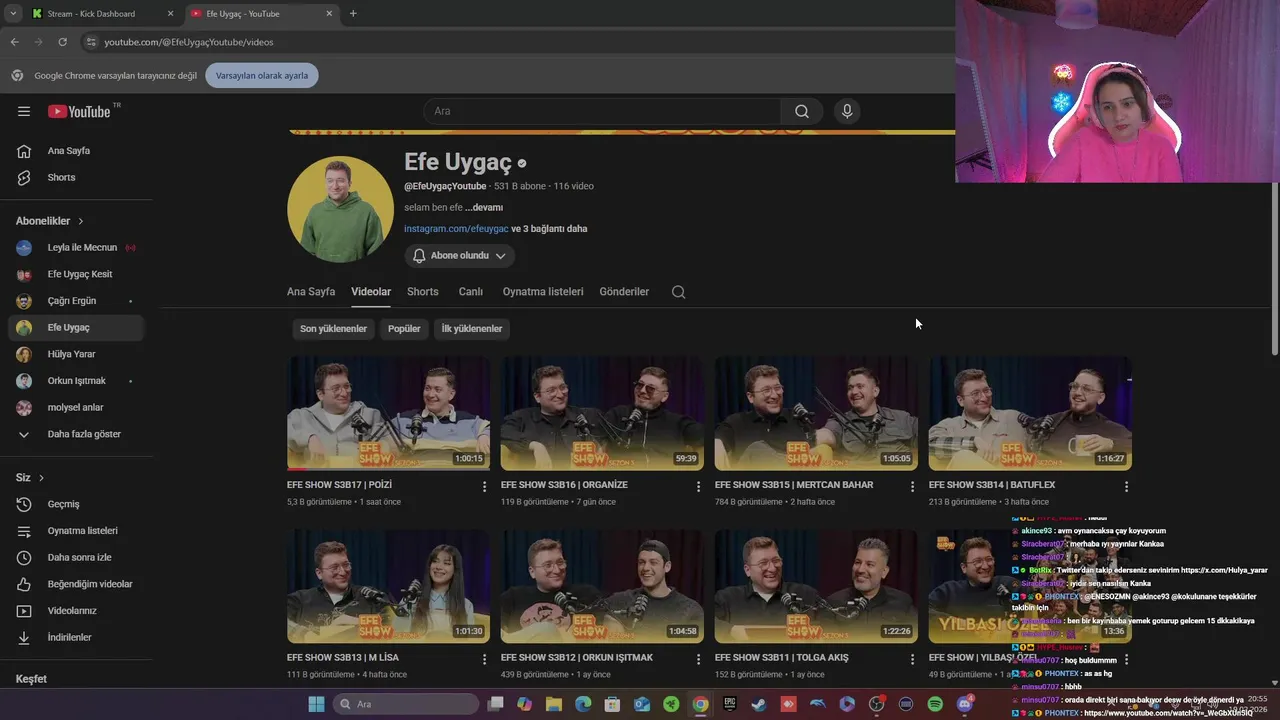Open Leyla ile Mecnun subscription

(x=76, y=248)
